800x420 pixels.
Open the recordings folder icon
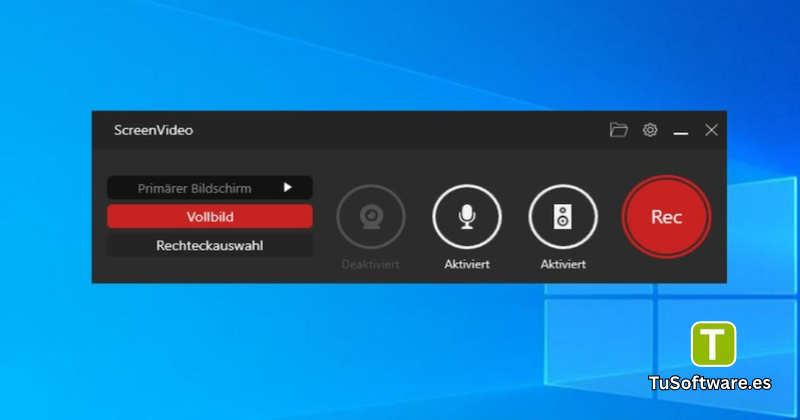618,130
